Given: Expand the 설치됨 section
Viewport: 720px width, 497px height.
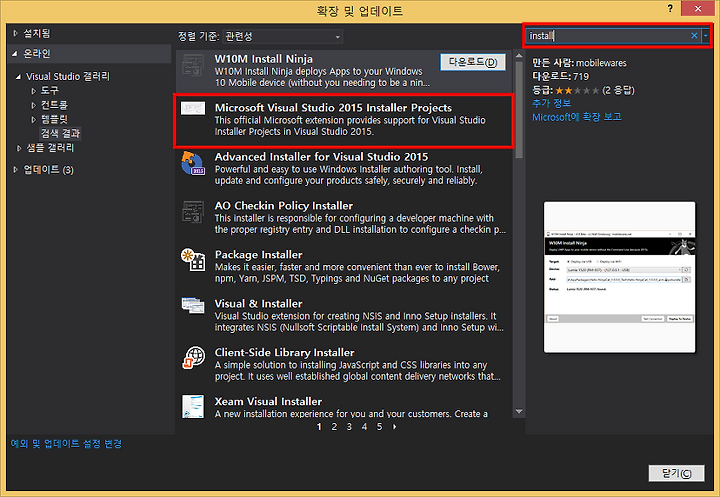Looking at the screenshot, I should [x=15, y=33].
